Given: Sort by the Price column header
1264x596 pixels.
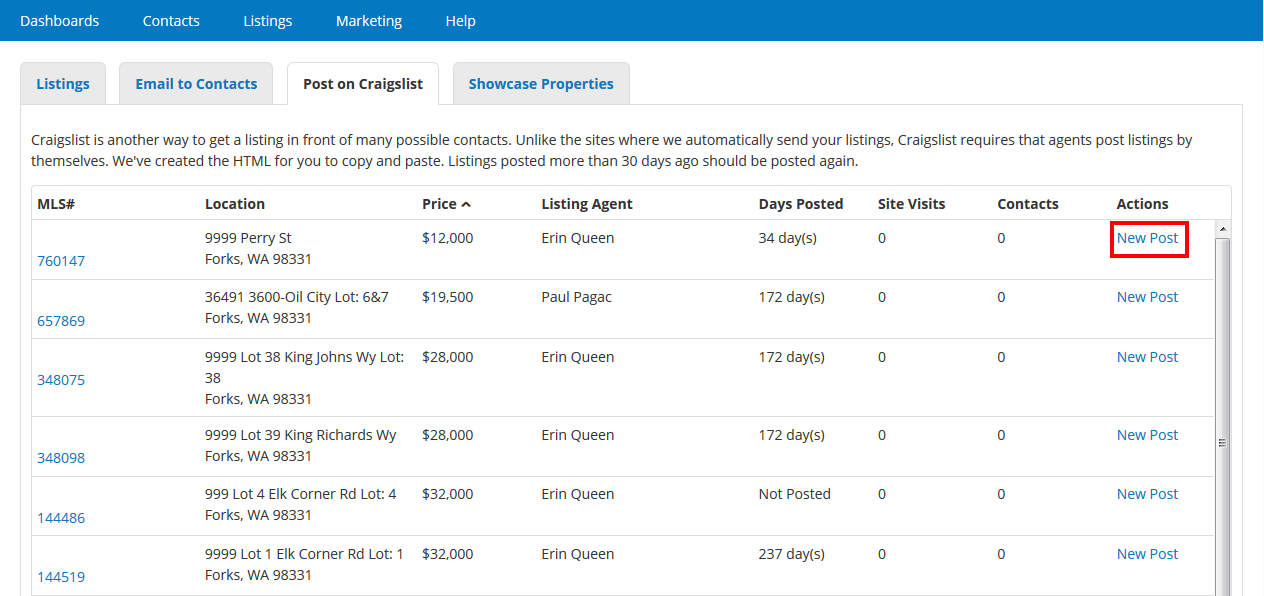Looking at the screenshot, I should [446, 204].
